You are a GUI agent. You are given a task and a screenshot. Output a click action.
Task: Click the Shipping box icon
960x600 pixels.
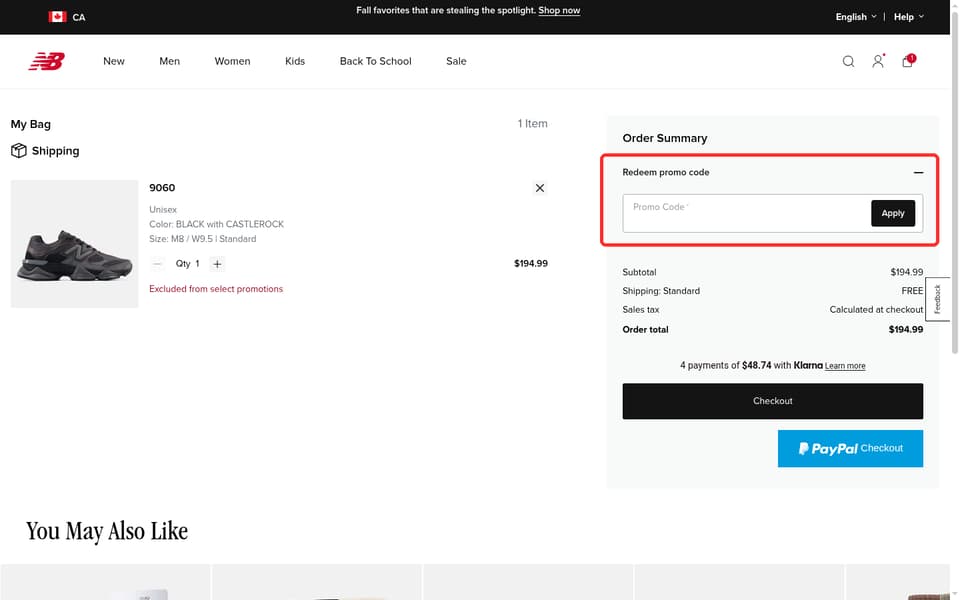(18, 151)
